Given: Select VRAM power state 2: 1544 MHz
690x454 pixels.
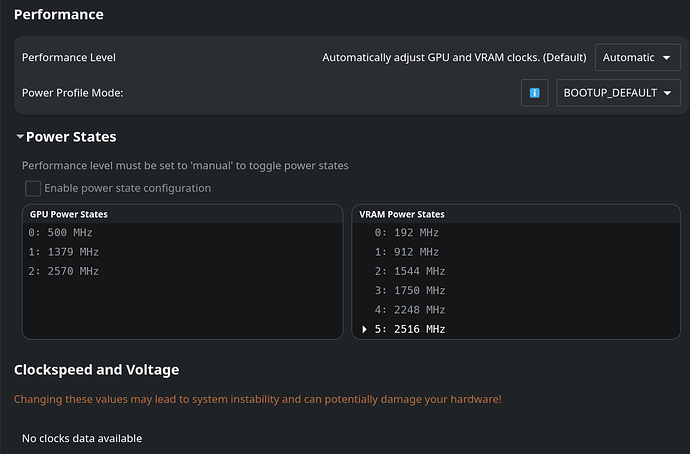Looking at the screenshot, I should pyautogui.click(x=516, y=271).
